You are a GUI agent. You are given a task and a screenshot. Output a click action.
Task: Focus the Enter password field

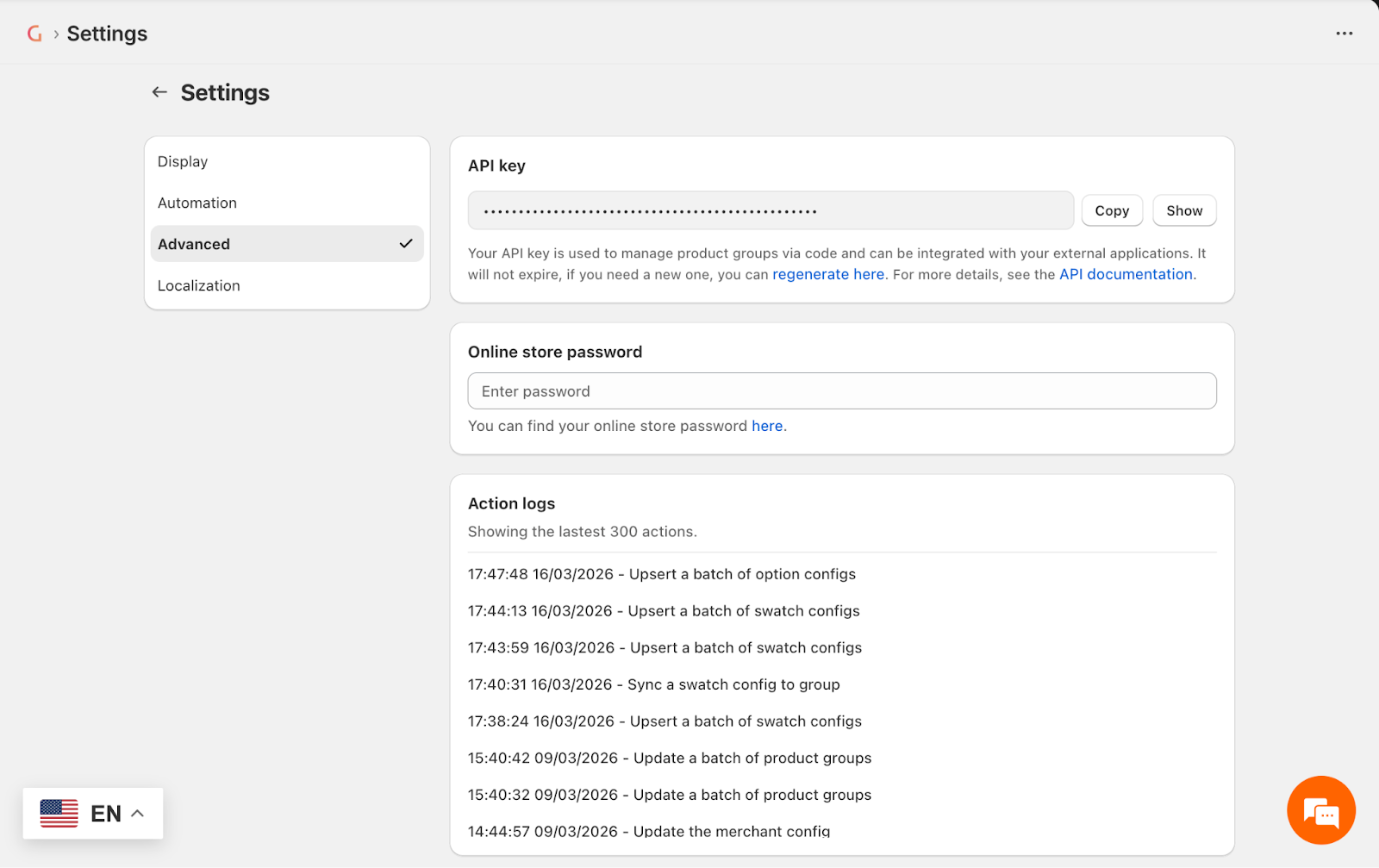842,391
